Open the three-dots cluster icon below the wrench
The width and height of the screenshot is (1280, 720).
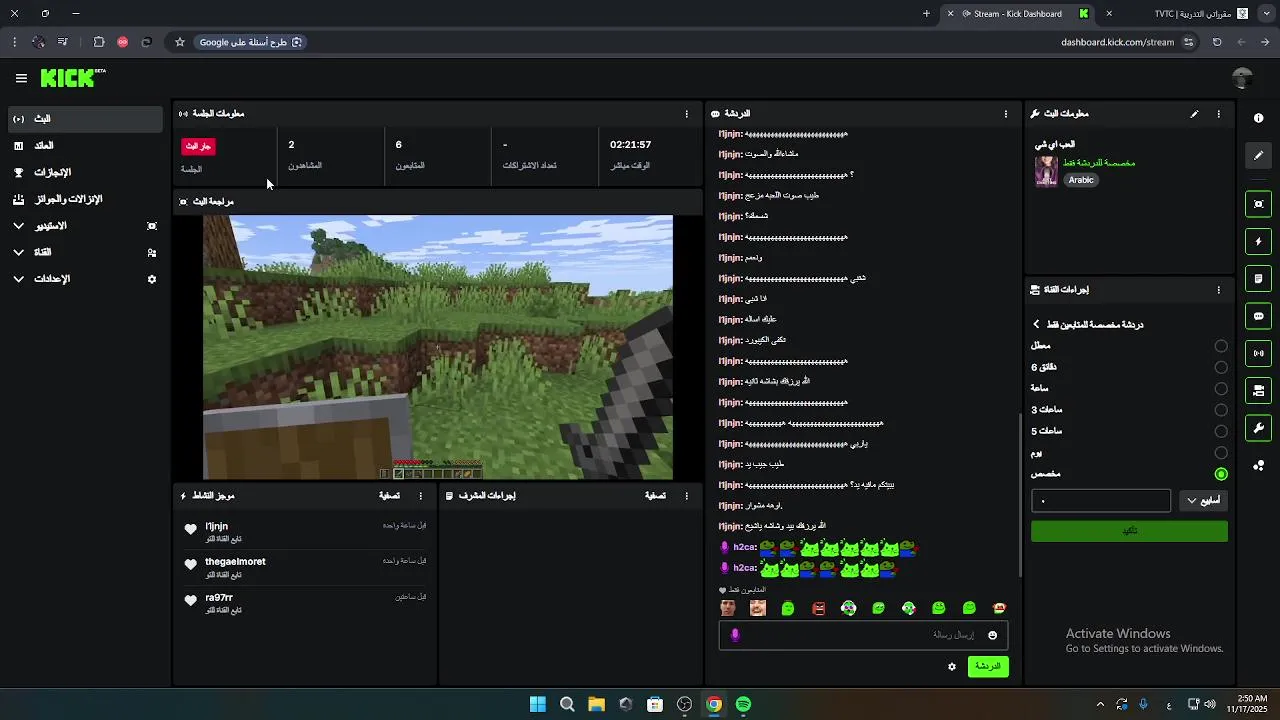click(1258, 465)
